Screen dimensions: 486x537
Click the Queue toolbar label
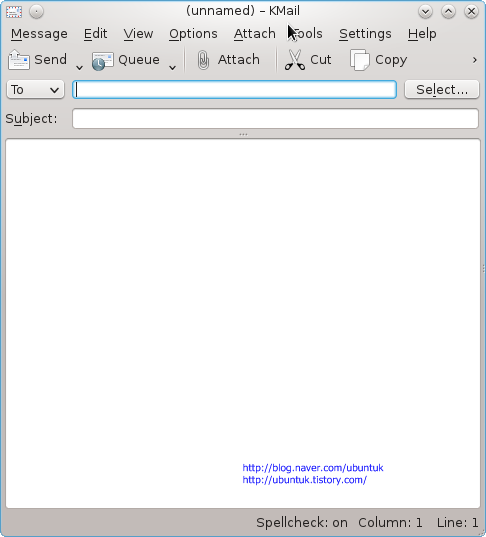(139, 60)
